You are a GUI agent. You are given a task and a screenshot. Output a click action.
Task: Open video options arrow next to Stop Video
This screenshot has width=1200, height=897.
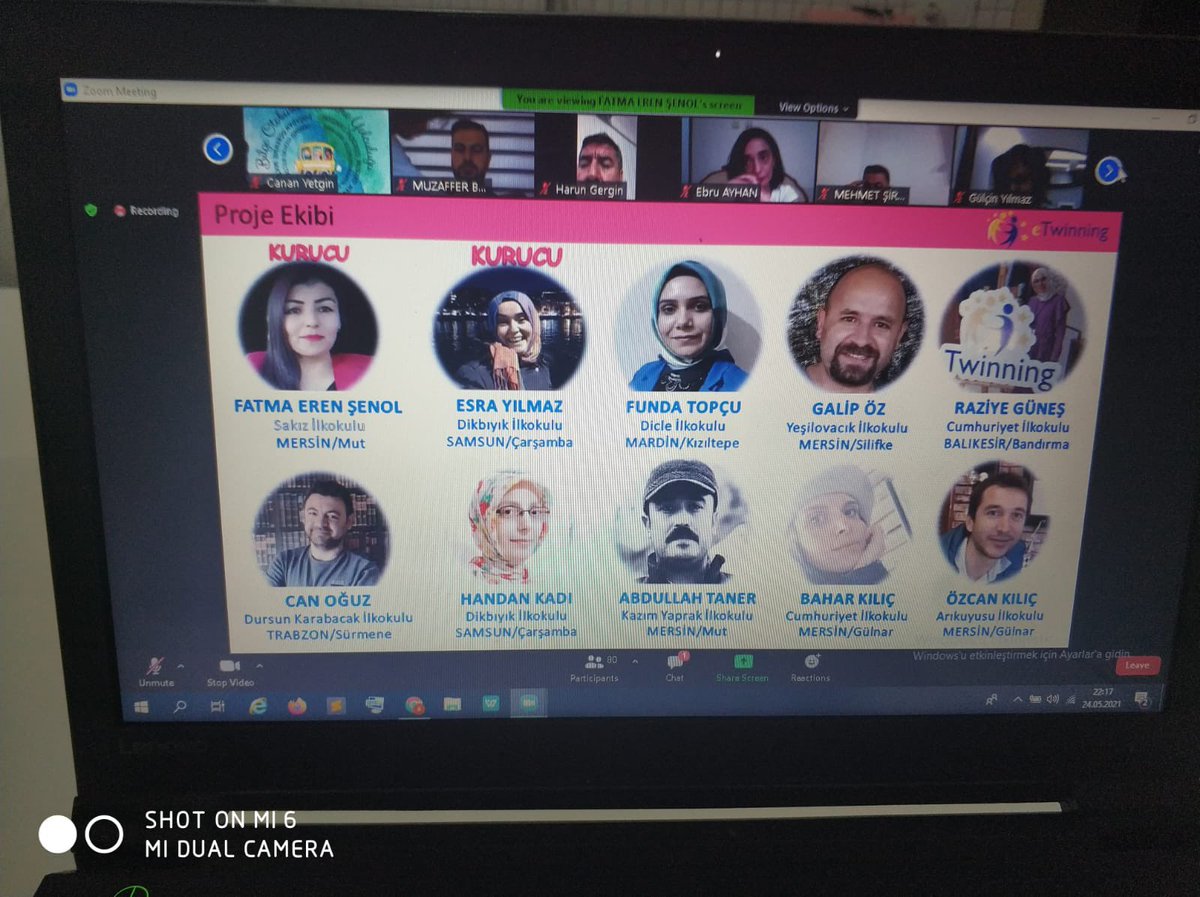[x=260, y=665]
